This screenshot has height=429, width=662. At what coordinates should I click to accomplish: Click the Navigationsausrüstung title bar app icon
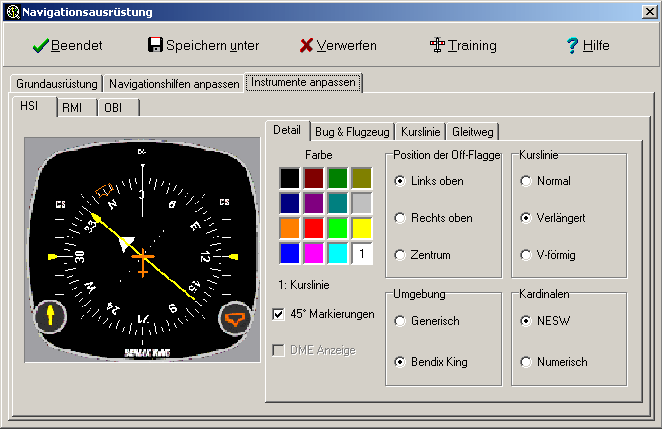[x=13, y=12]
